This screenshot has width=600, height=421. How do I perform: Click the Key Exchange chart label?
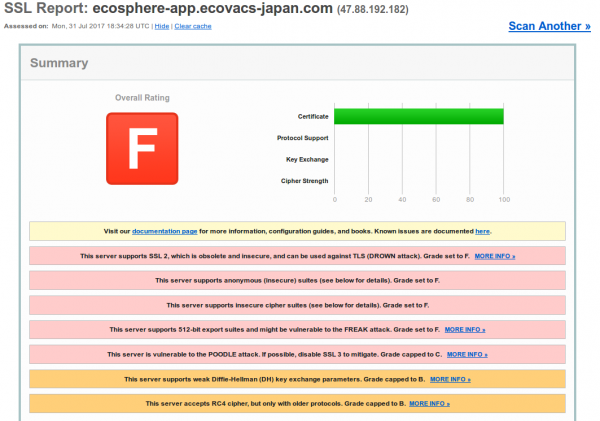(307, 159)
